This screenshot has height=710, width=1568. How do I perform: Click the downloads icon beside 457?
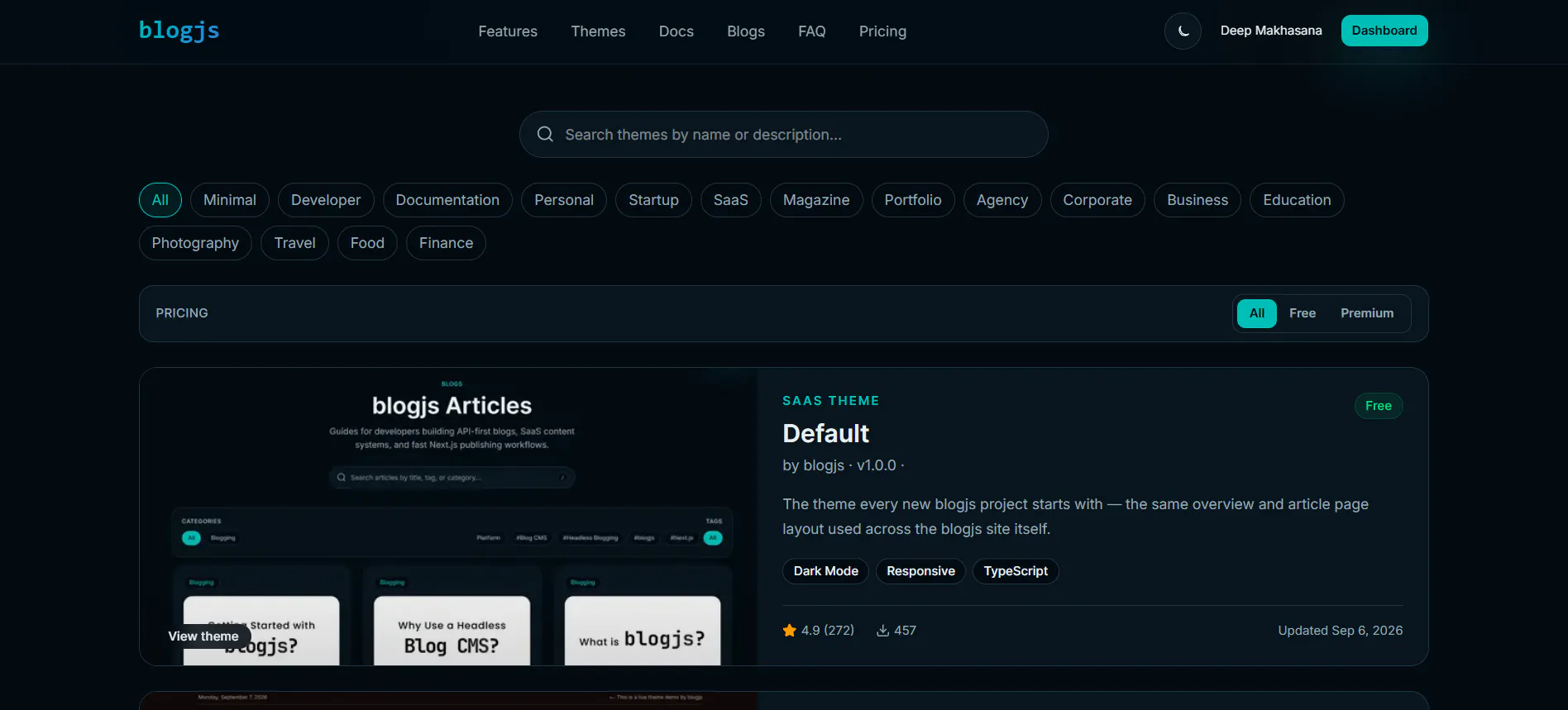tap(883, 631)
